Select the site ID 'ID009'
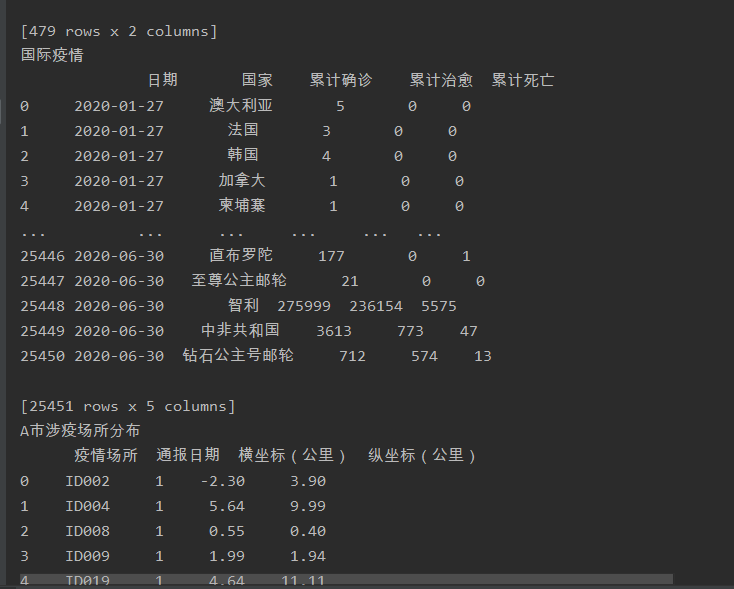 click(x=88, y=556)
